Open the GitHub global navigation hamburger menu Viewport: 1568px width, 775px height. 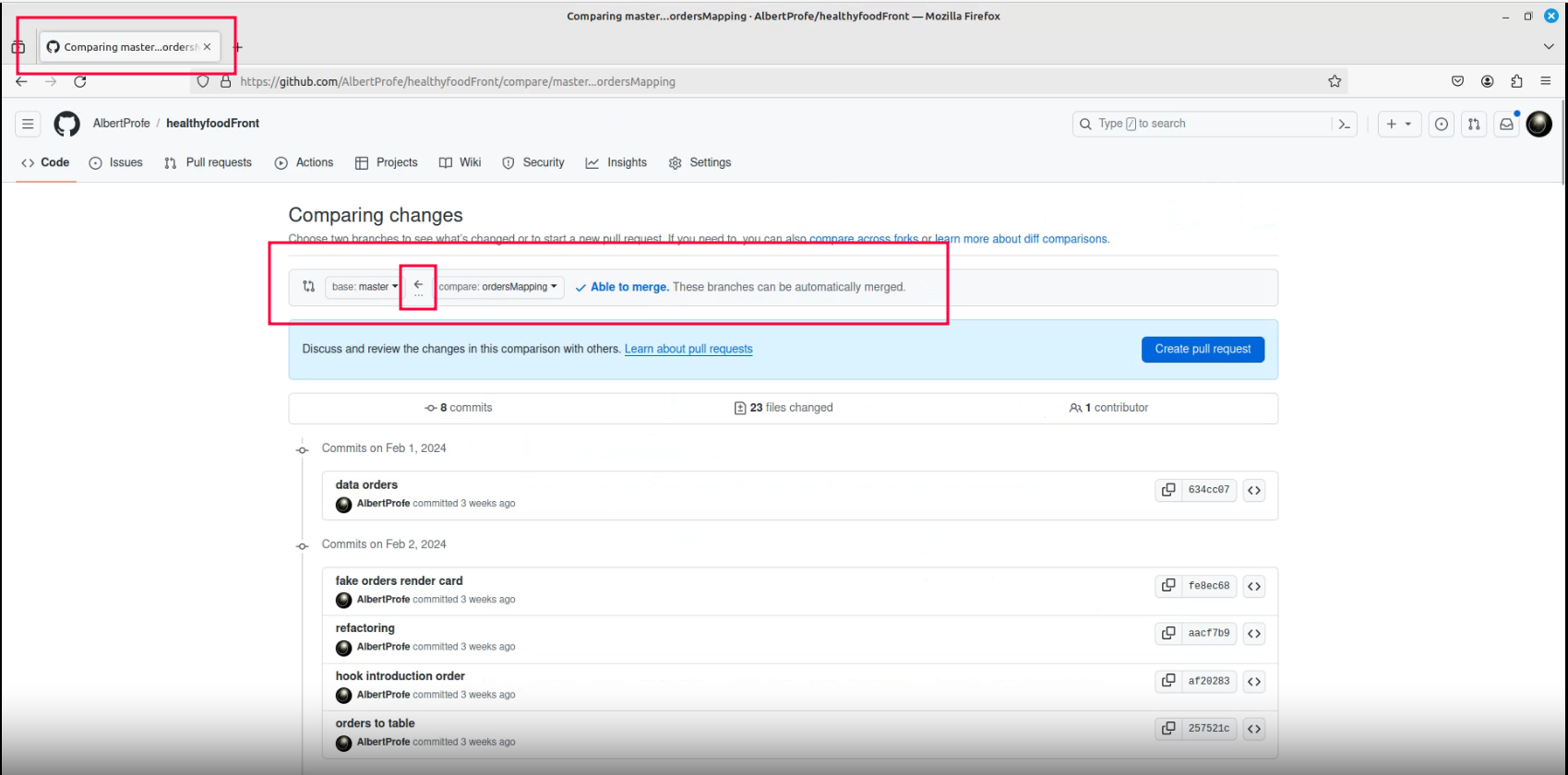tap(28, 124)
